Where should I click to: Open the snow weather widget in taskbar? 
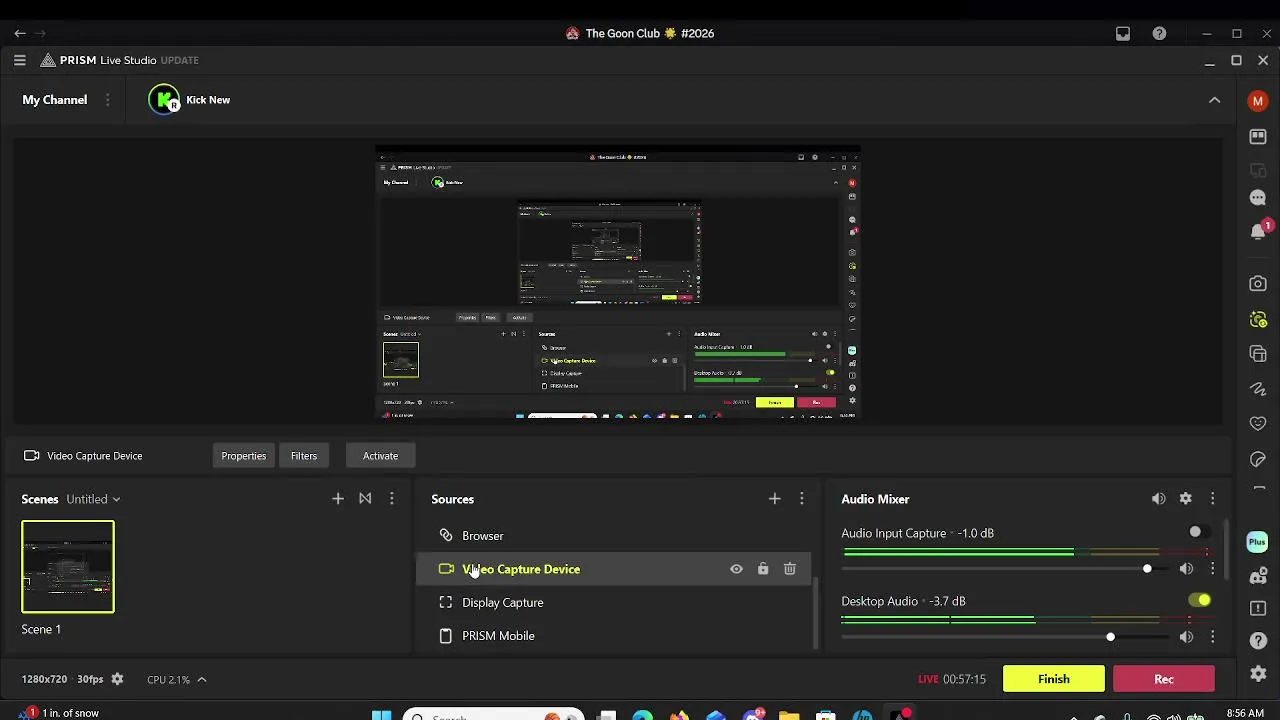tap(60, 713)
